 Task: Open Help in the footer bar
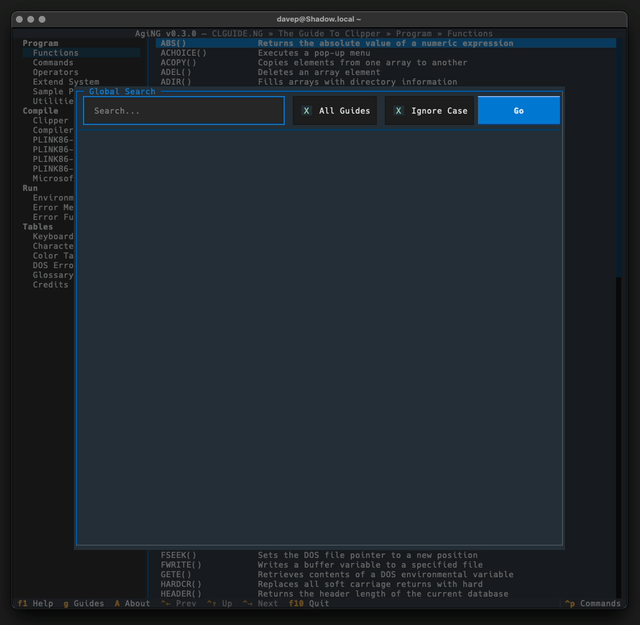pyautogui.click(x=35, y=604)
